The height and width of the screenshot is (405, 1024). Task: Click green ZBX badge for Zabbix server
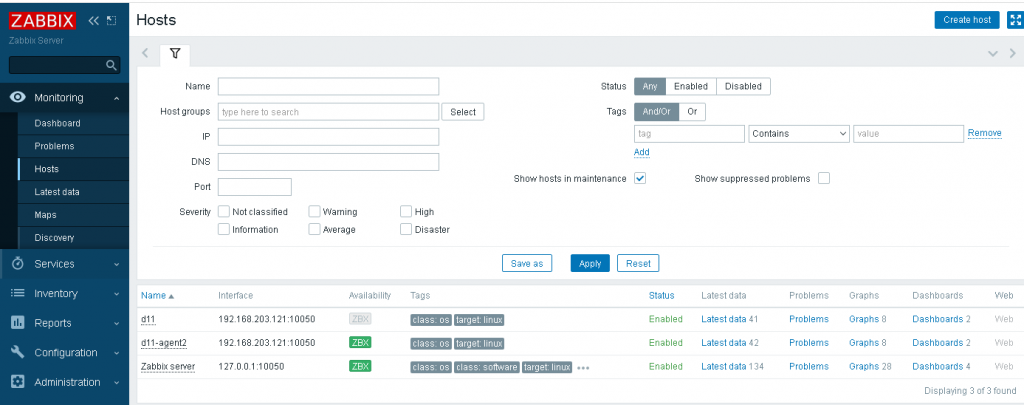360,366
